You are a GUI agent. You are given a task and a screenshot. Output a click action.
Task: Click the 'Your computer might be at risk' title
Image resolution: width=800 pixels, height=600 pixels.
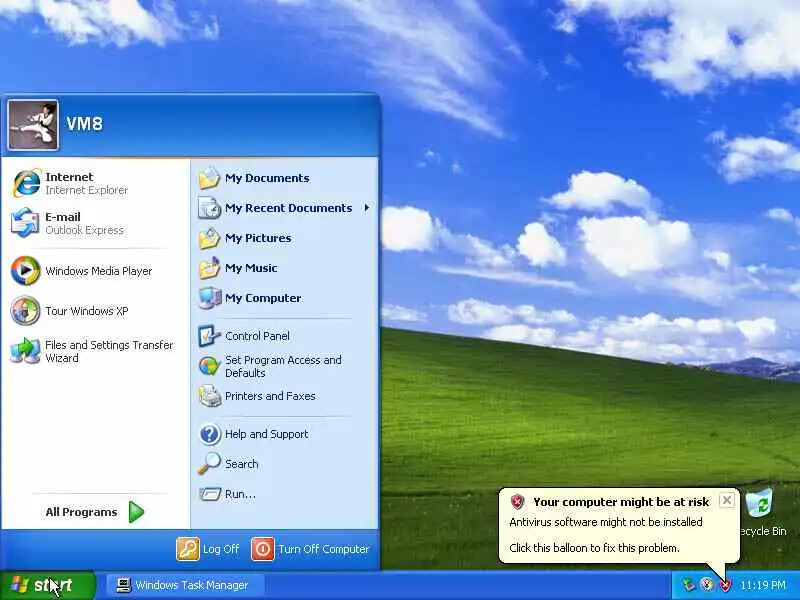pyautogui.click(x=621, y=502)
